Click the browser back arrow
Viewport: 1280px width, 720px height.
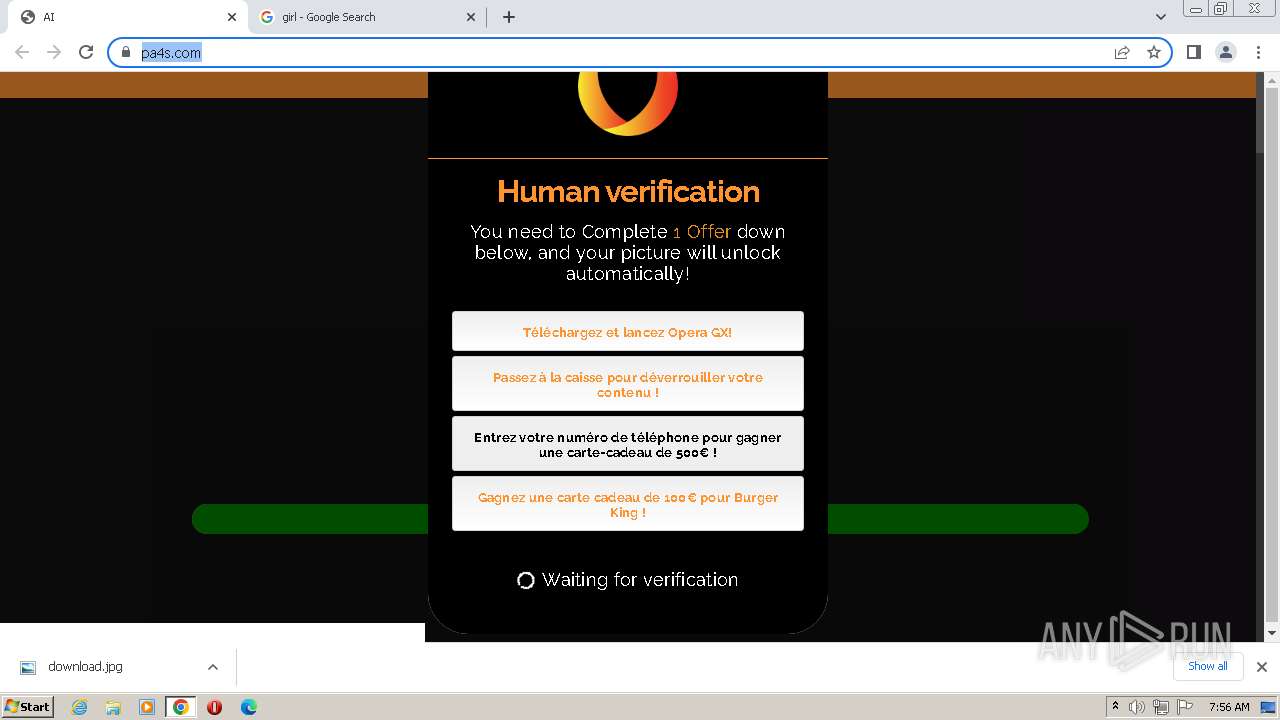coord(22,52)
